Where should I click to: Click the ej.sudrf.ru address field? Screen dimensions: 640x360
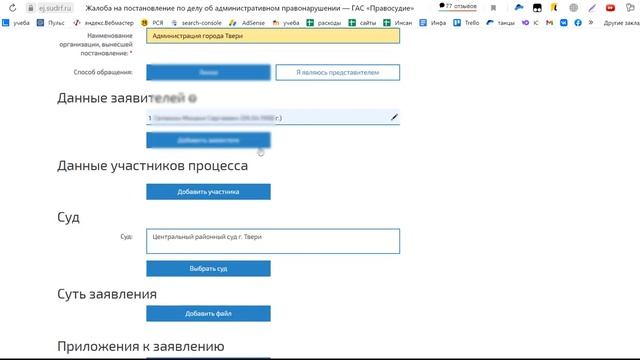tap(55, 8)
